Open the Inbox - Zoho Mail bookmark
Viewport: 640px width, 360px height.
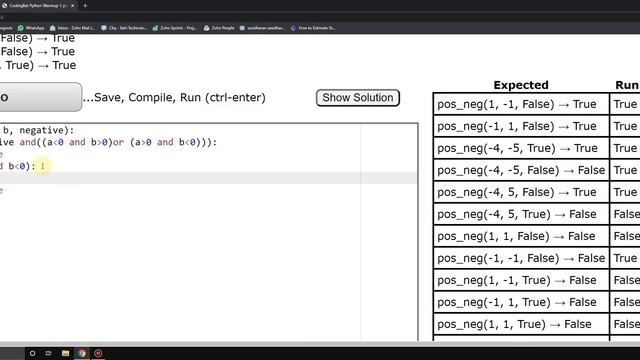(72, 28)
